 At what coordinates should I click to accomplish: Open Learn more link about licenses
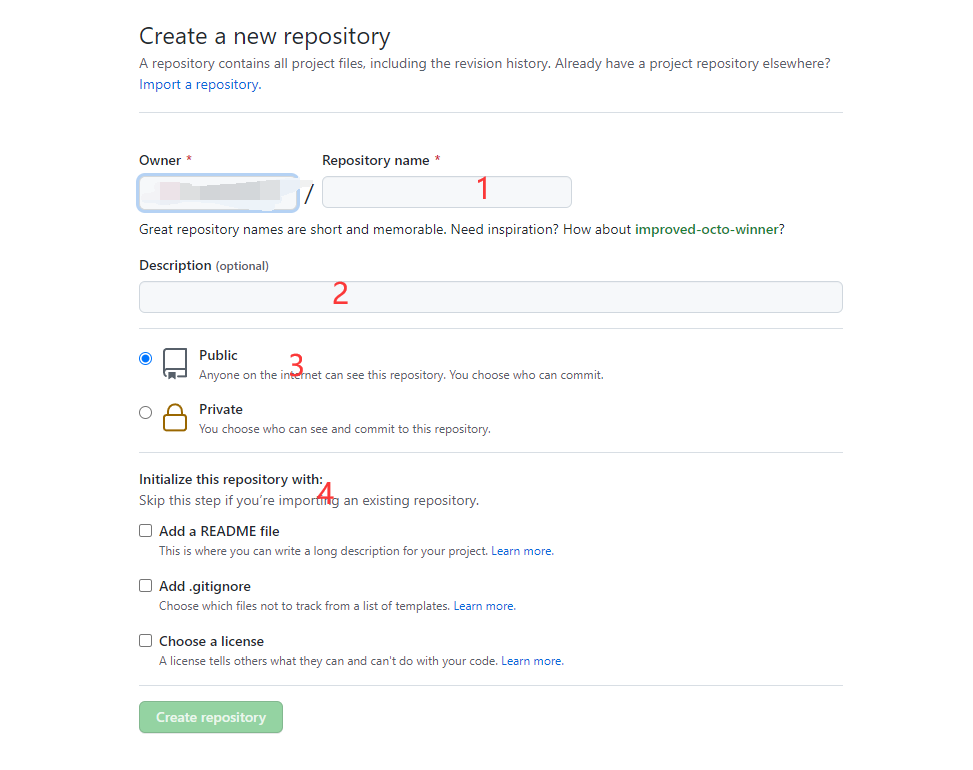(532, 661)
